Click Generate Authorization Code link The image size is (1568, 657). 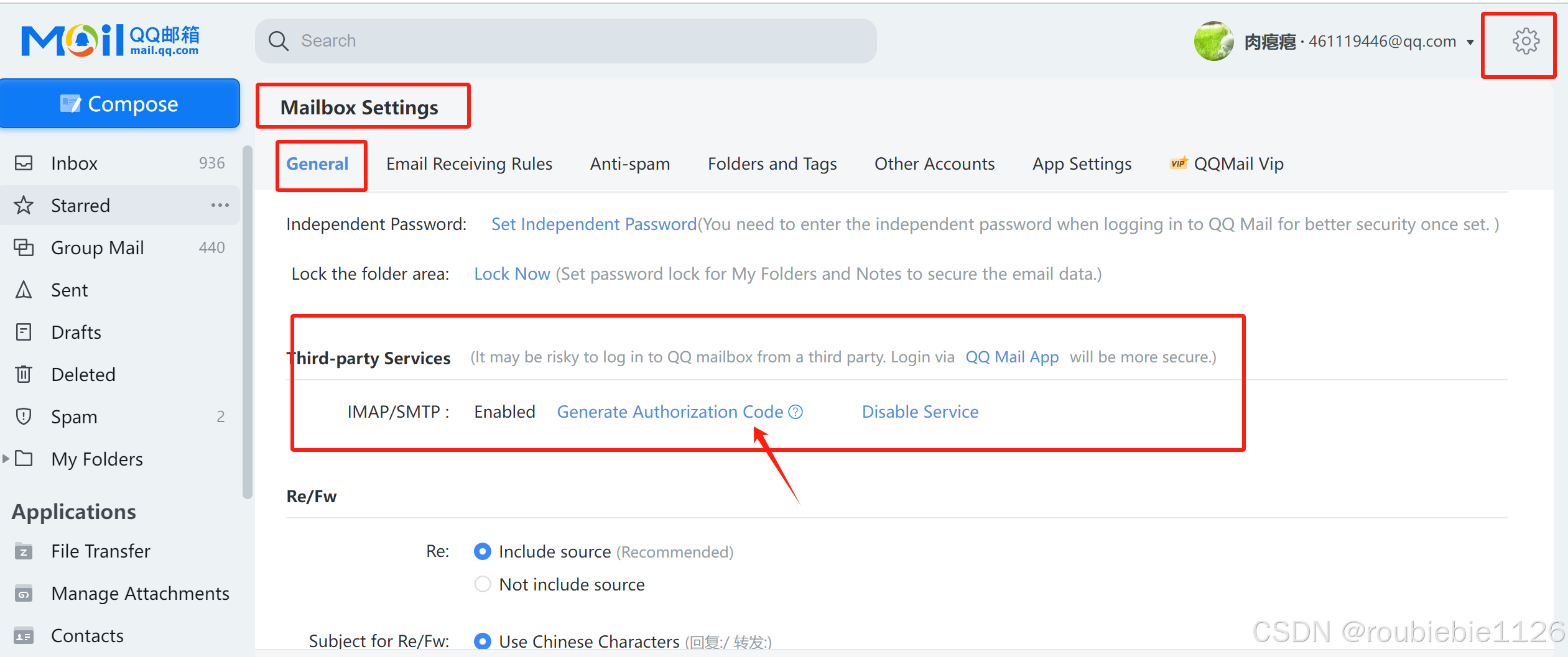[x=670, y=411]
